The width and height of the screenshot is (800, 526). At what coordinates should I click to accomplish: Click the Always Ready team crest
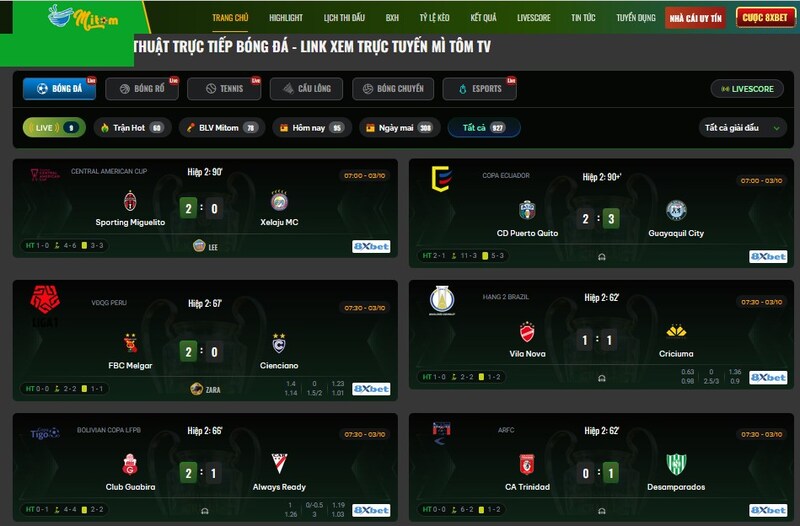[279, 463]
